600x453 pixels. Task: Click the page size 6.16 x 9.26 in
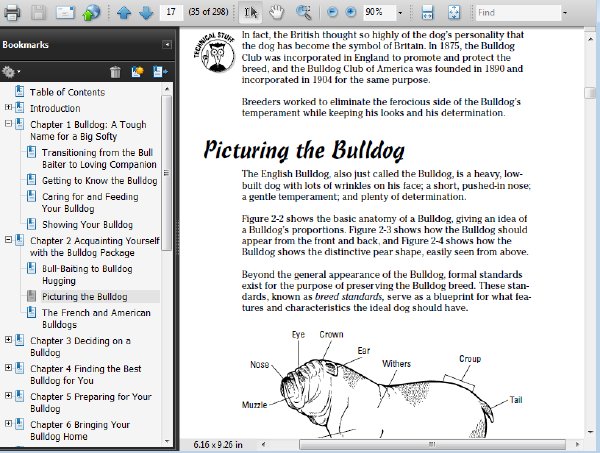coord(218,445)
